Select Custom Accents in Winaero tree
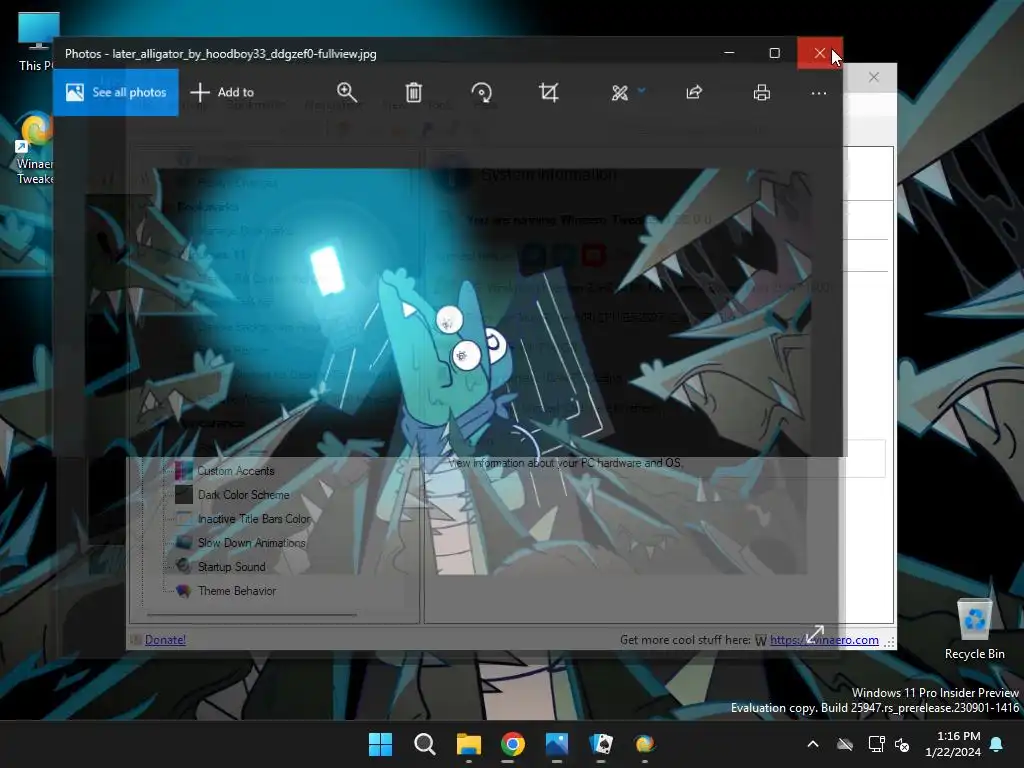Screen dimensions: 1024x768 pos(236,471)
